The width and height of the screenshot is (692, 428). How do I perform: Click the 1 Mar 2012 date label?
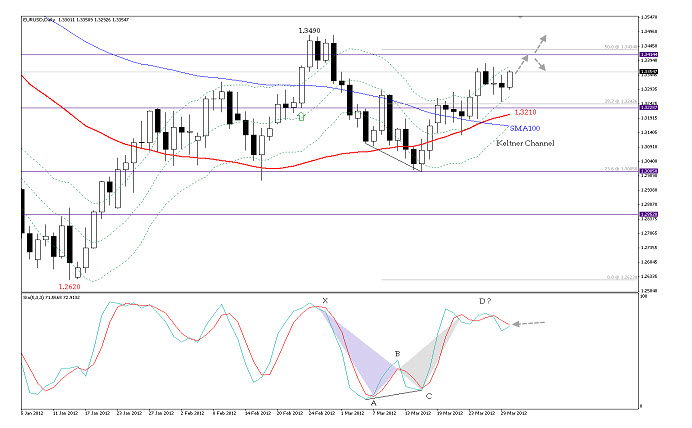[352, 413]
